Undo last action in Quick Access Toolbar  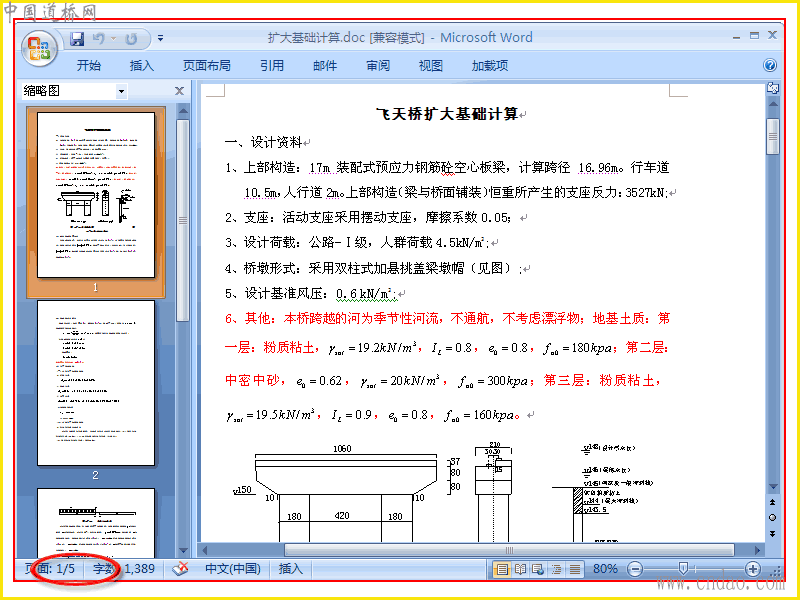[x=98, y=38]
